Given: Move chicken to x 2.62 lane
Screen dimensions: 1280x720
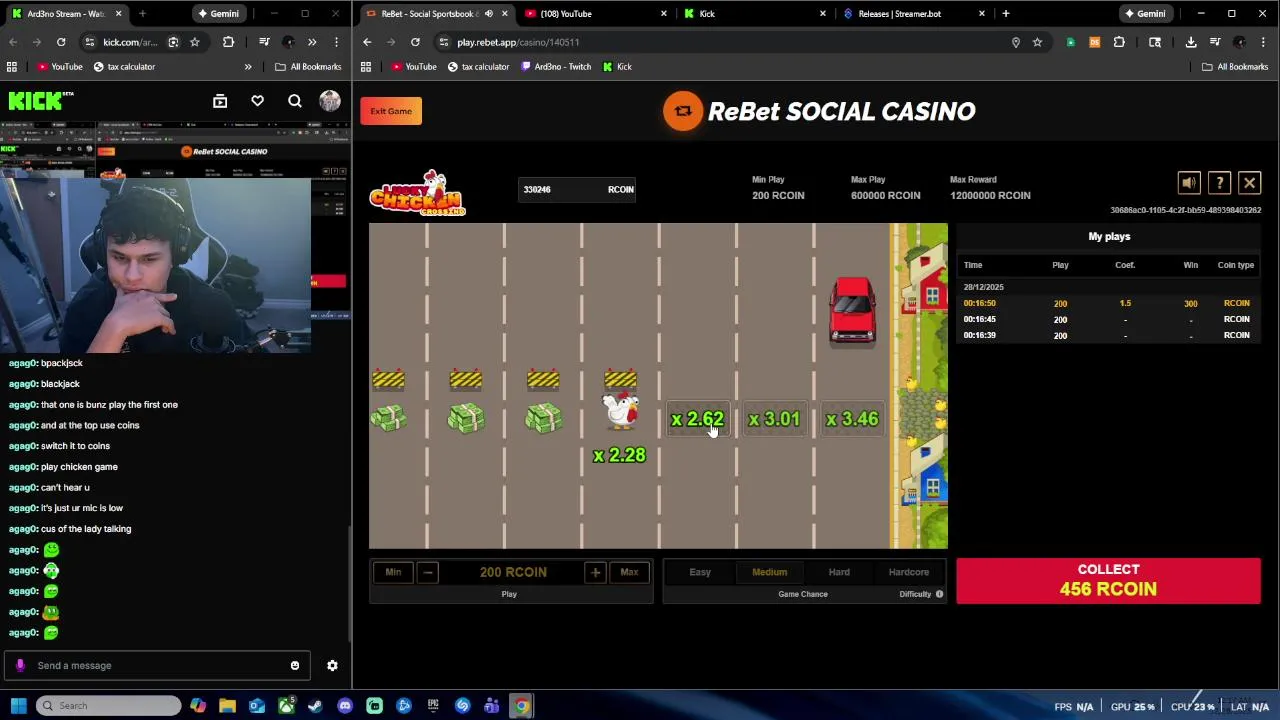Looking at the screenshot, I should 697,420.
